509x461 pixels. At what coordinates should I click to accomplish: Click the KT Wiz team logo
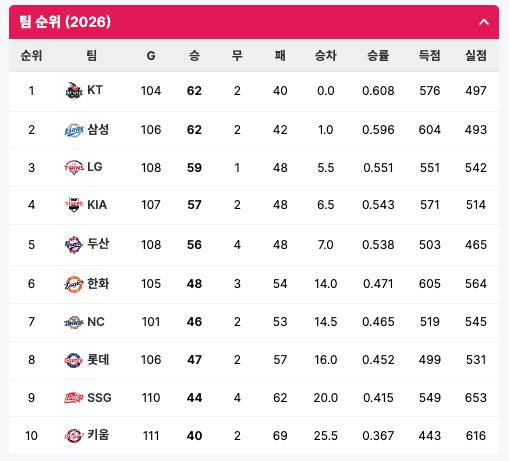pyautogui.click(x=73, y=91)
